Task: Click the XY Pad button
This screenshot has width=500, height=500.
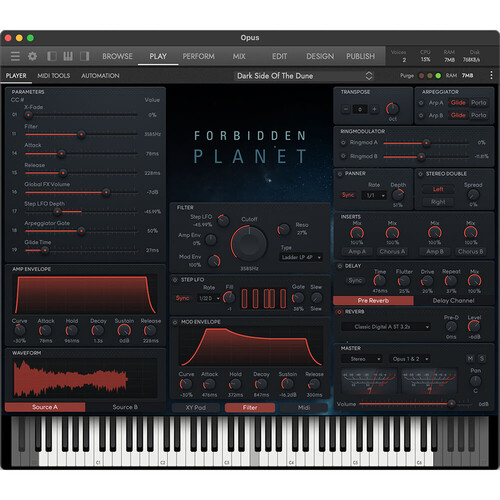Action: point(196,407)
